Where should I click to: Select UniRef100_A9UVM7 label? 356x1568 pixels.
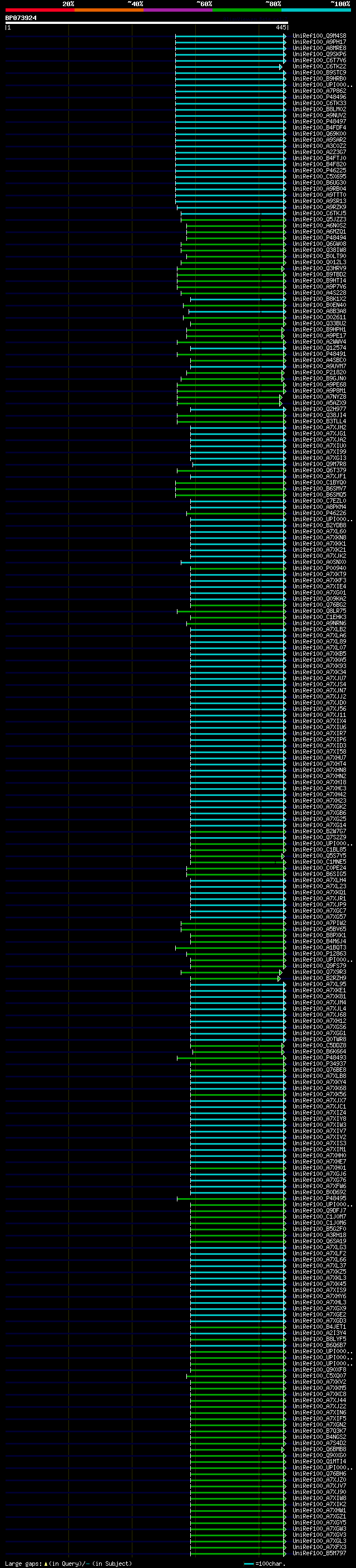tap(319, 367)
